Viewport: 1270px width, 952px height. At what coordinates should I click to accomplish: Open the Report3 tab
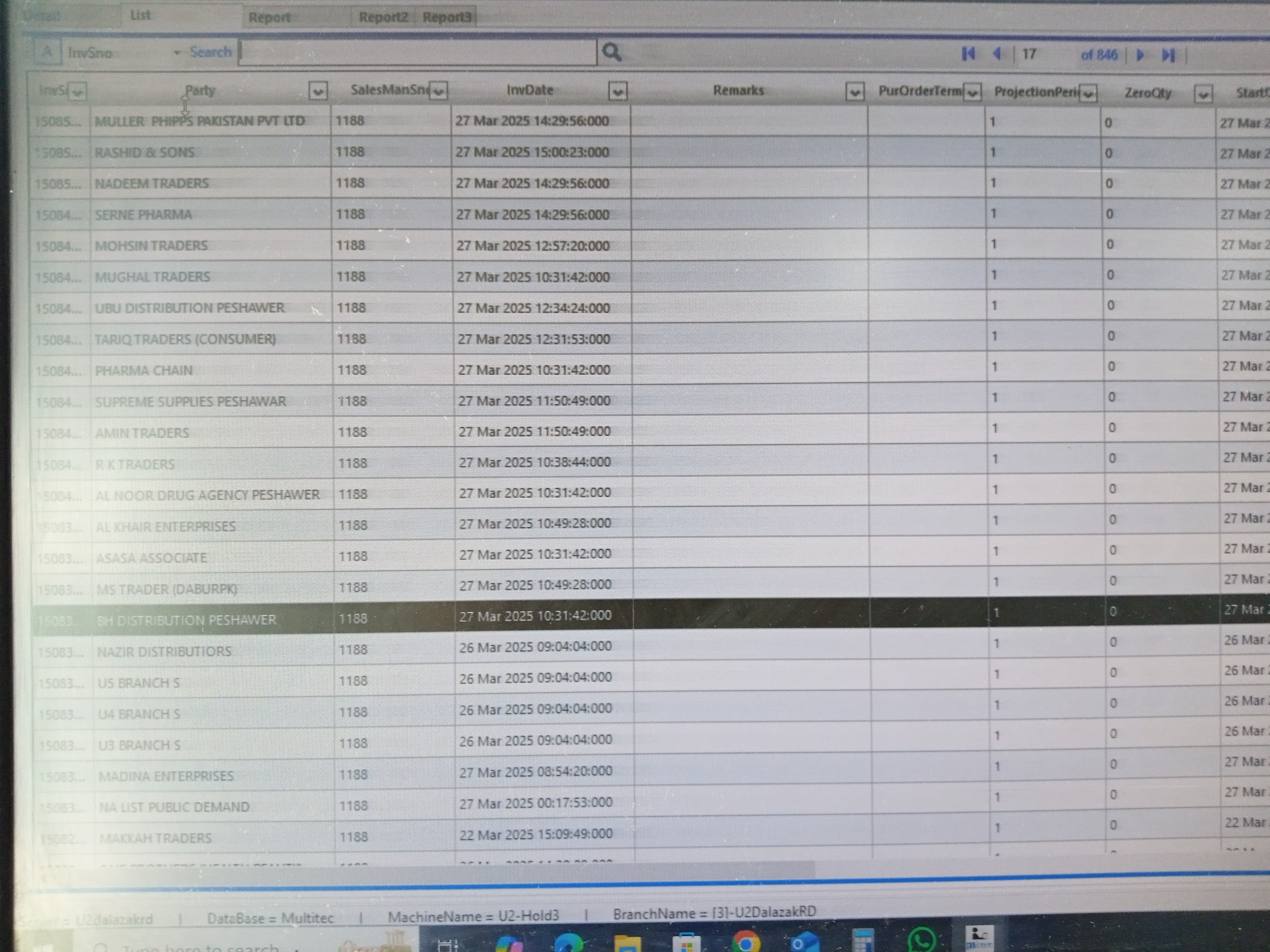(447, 17)
